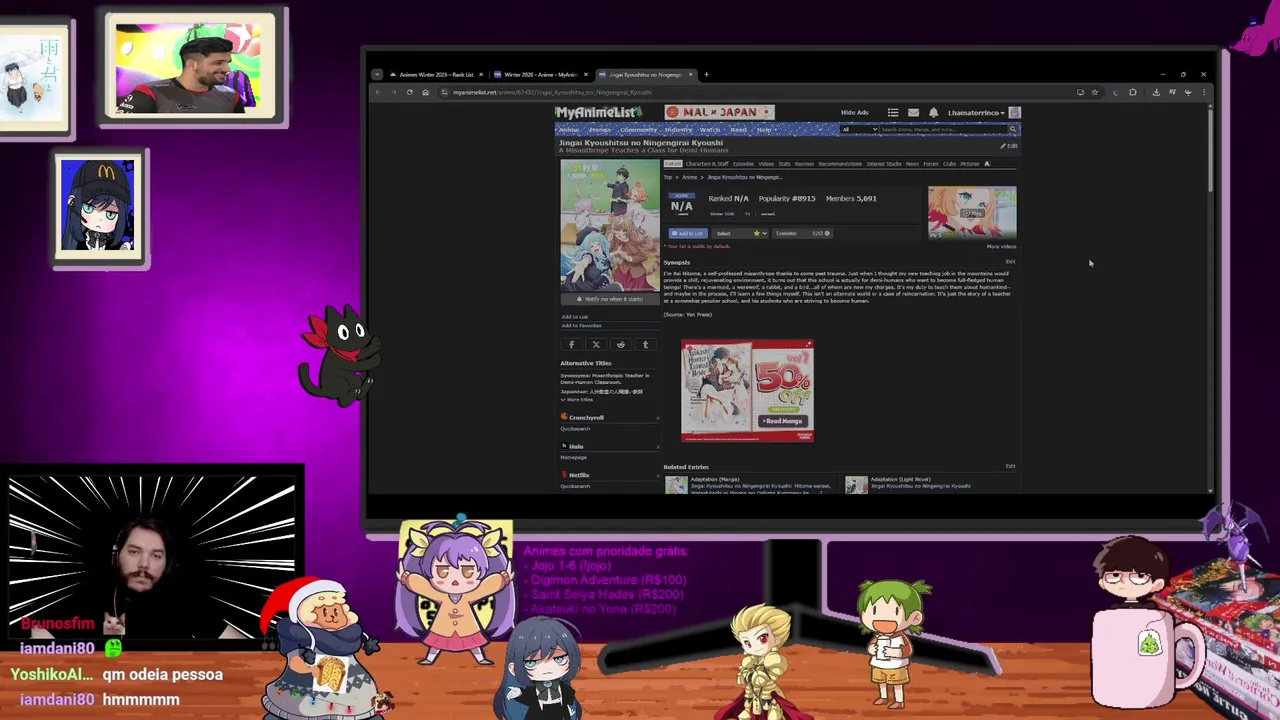Switch to the Episodes tab
The image size is (1280, 720).
point(743,164)
